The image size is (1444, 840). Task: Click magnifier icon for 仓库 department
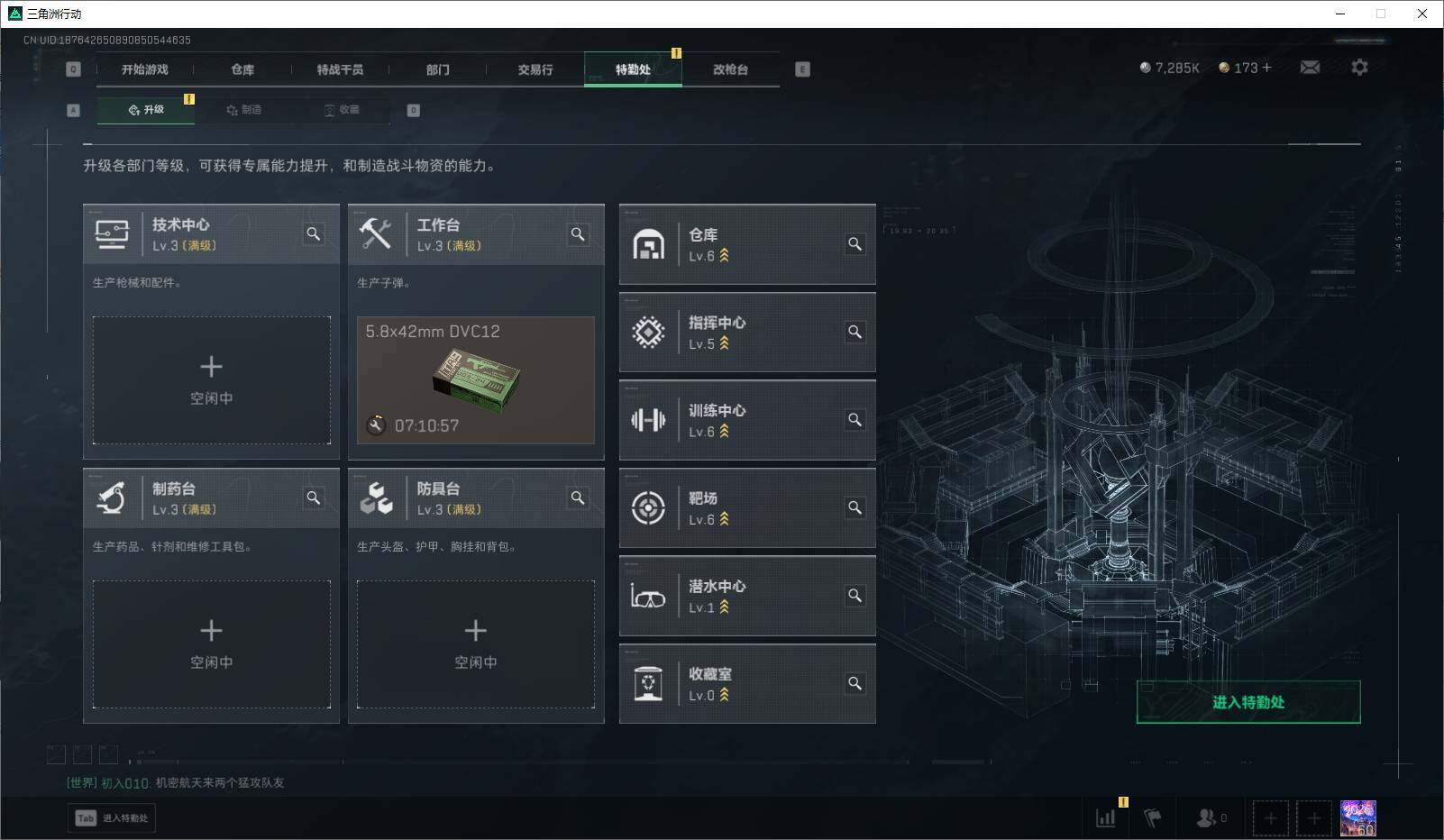[x=855, y=243]
